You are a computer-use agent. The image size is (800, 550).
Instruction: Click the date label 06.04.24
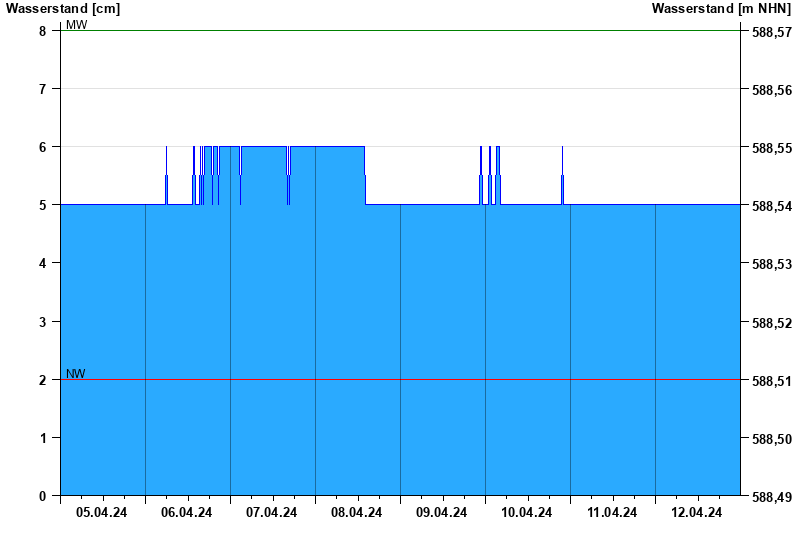click(x=186, y=513)
